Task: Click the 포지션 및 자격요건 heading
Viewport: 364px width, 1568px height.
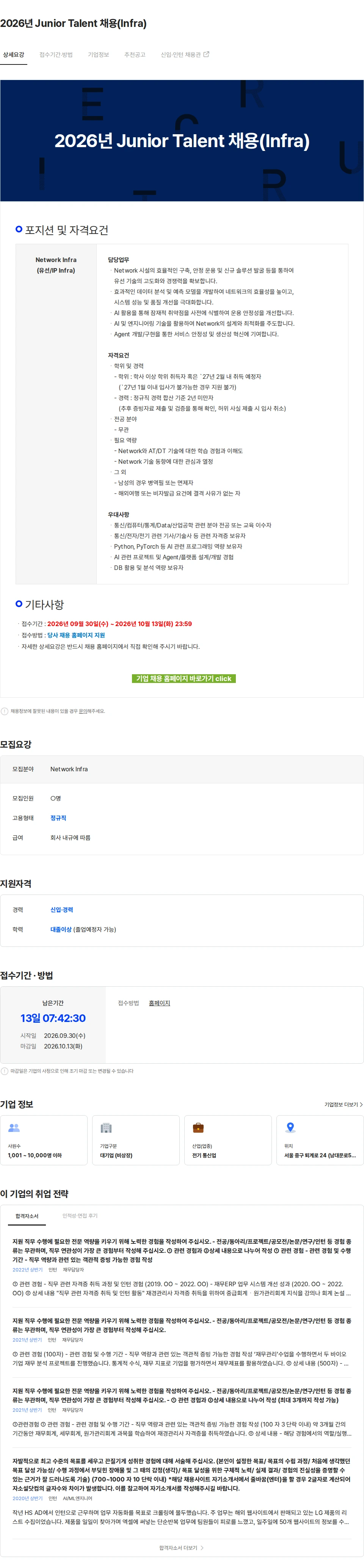Action: (x=66, y=229)
